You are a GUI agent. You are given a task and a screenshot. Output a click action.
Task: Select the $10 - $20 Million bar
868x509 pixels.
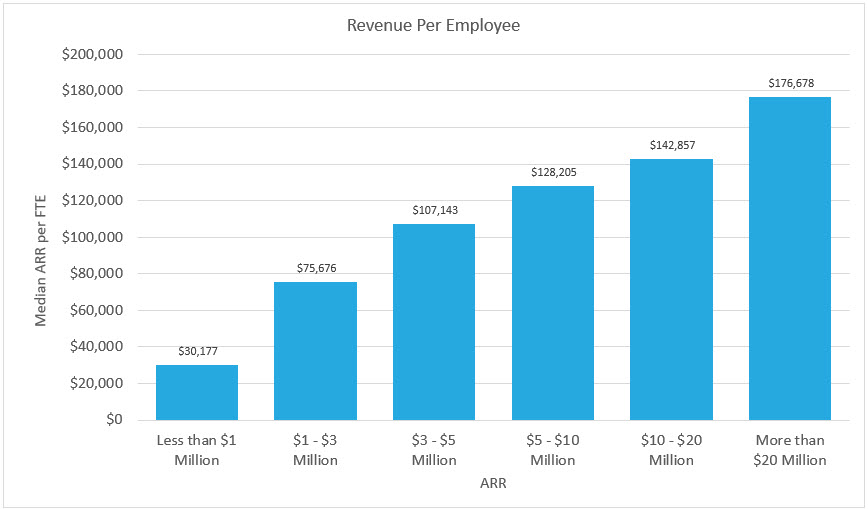pos(671,289)
